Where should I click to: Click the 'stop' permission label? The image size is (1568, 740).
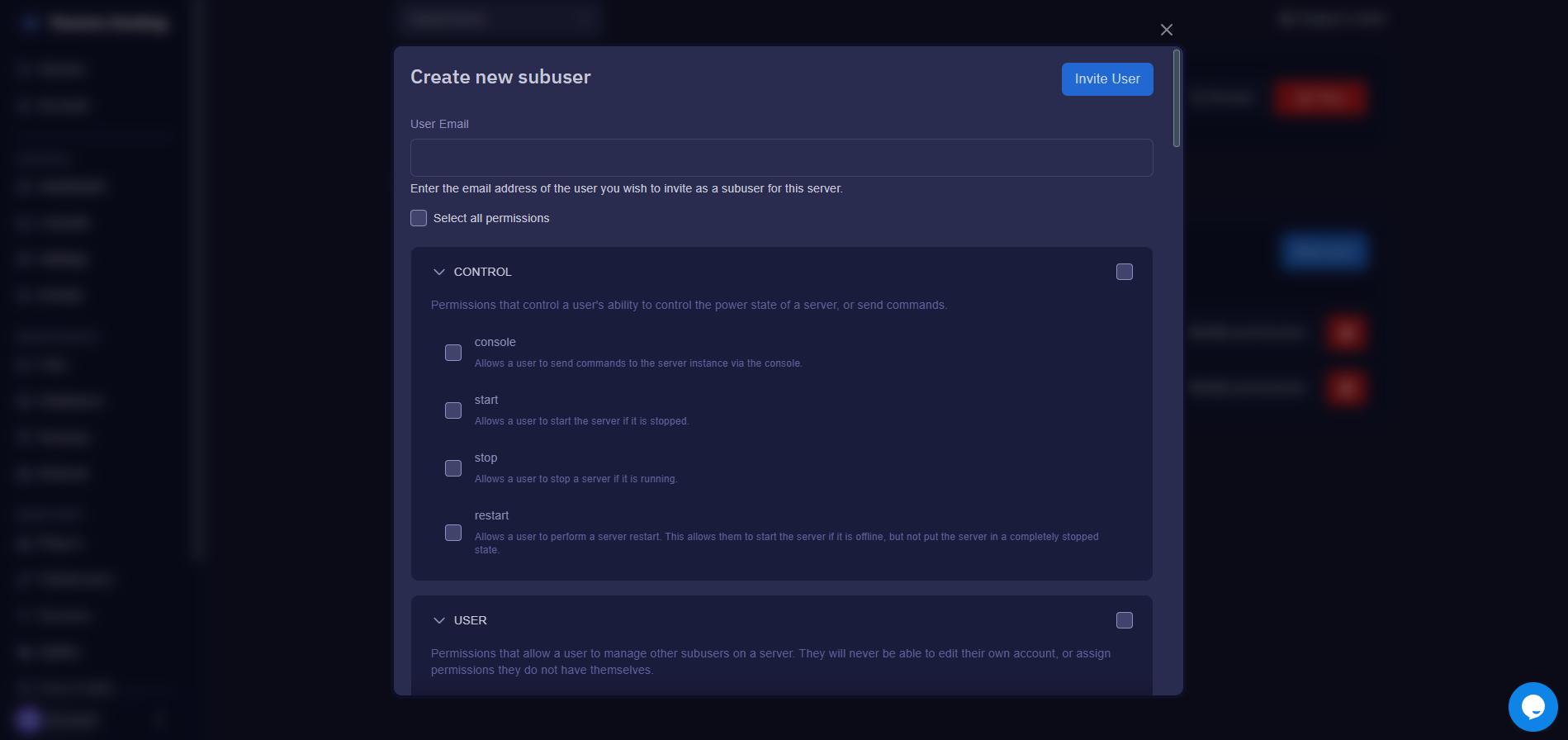point(486,458)
